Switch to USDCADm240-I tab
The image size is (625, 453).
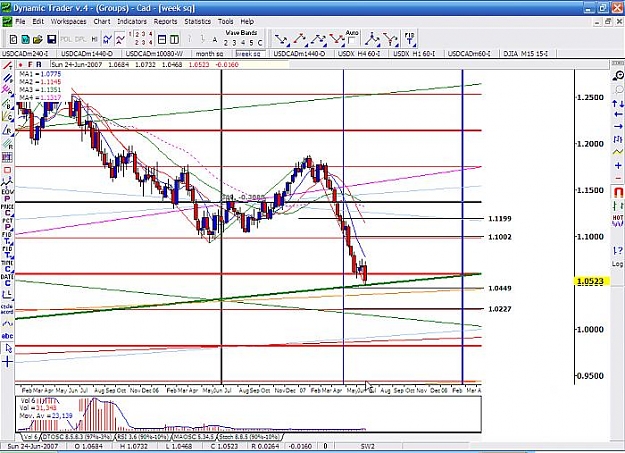(x=26, y=53)
